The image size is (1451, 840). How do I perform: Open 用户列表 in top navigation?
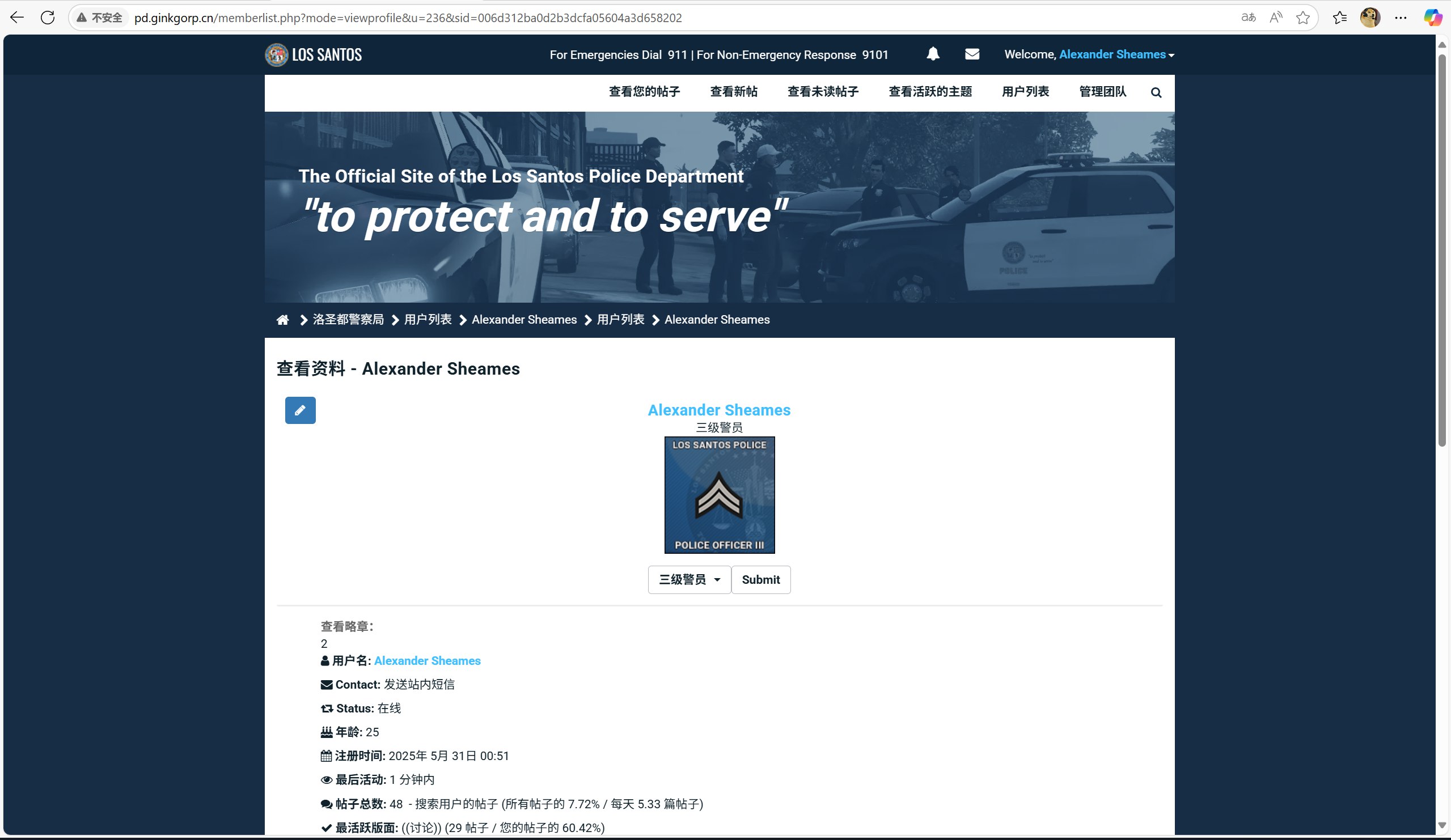[x=1025, y=92]
